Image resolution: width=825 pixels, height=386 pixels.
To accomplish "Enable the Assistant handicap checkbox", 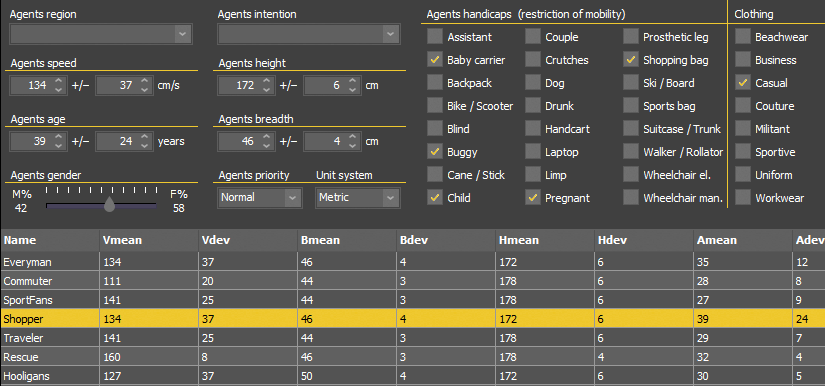I will [435, 37].
